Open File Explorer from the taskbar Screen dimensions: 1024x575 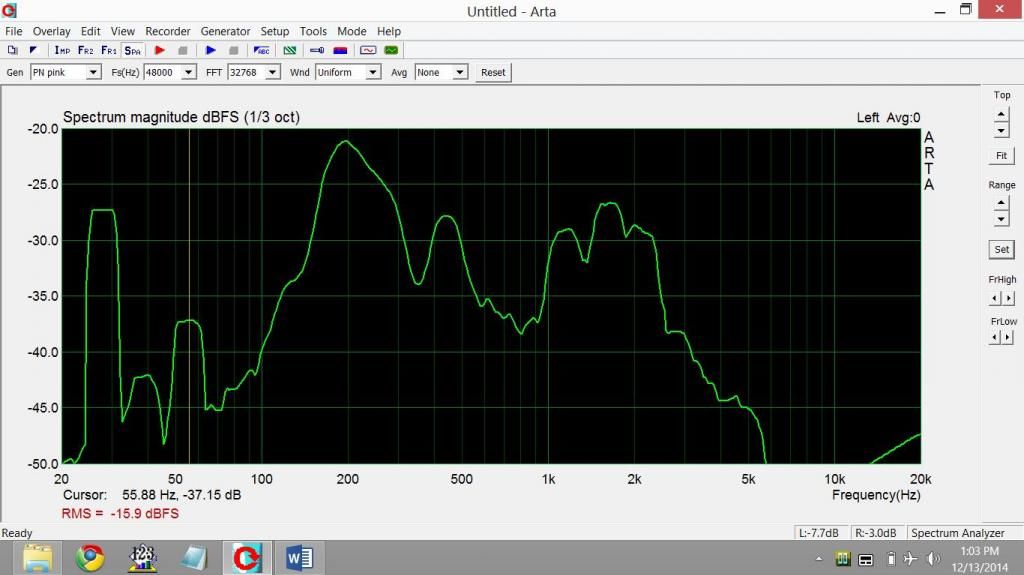pyautogui.click(x=38, y=558)
